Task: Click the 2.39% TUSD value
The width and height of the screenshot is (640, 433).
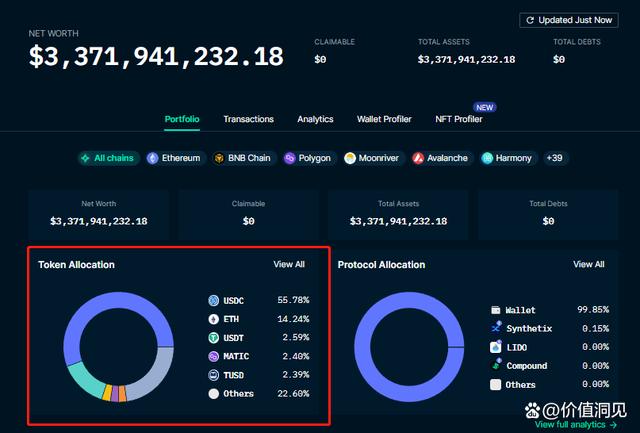Action: tap(296, 375)
